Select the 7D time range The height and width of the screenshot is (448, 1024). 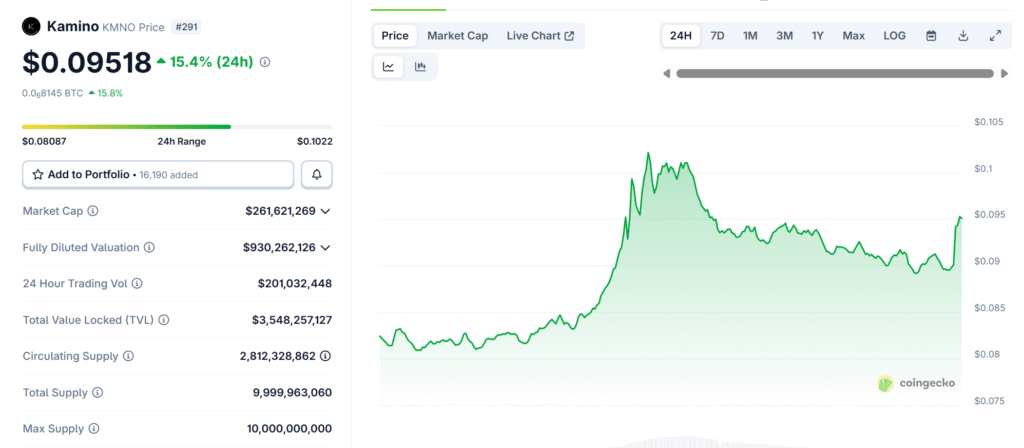point(717,36)
